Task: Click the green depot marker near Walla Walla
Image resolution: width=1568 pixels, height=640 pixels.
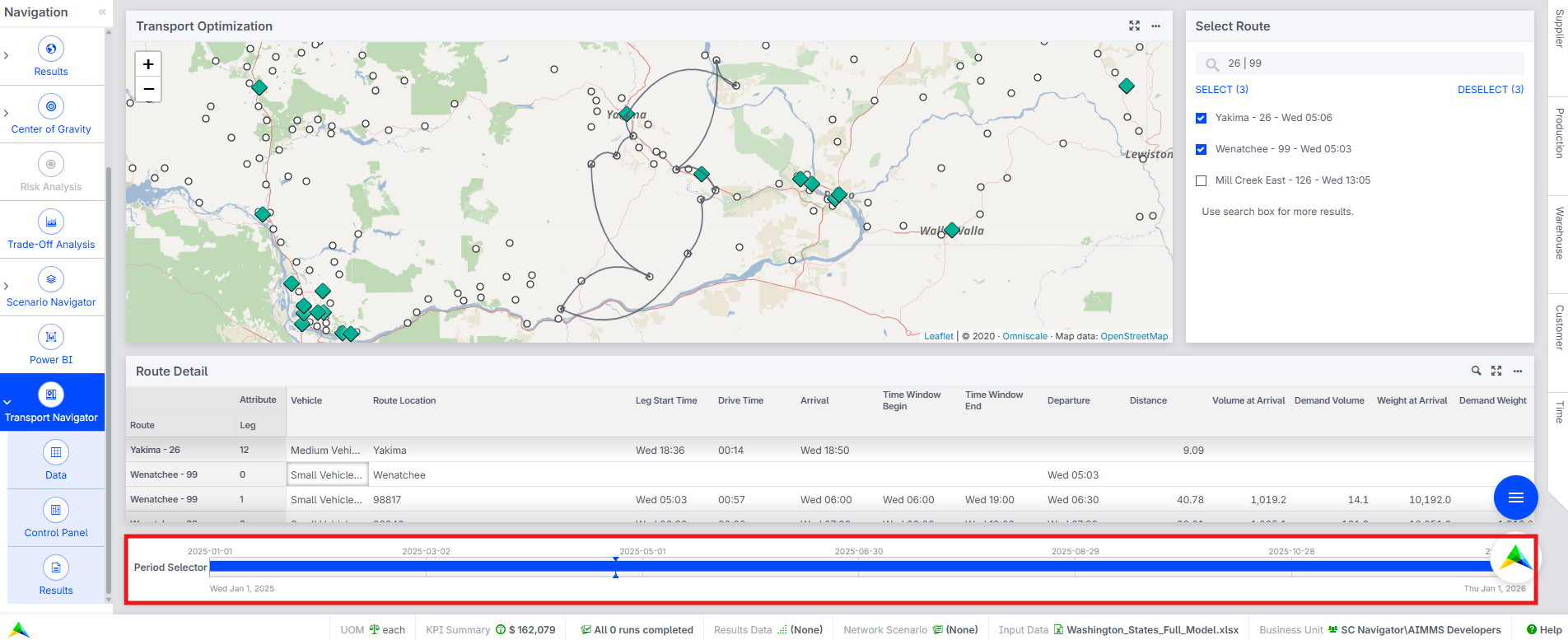Action: [952, 230]
